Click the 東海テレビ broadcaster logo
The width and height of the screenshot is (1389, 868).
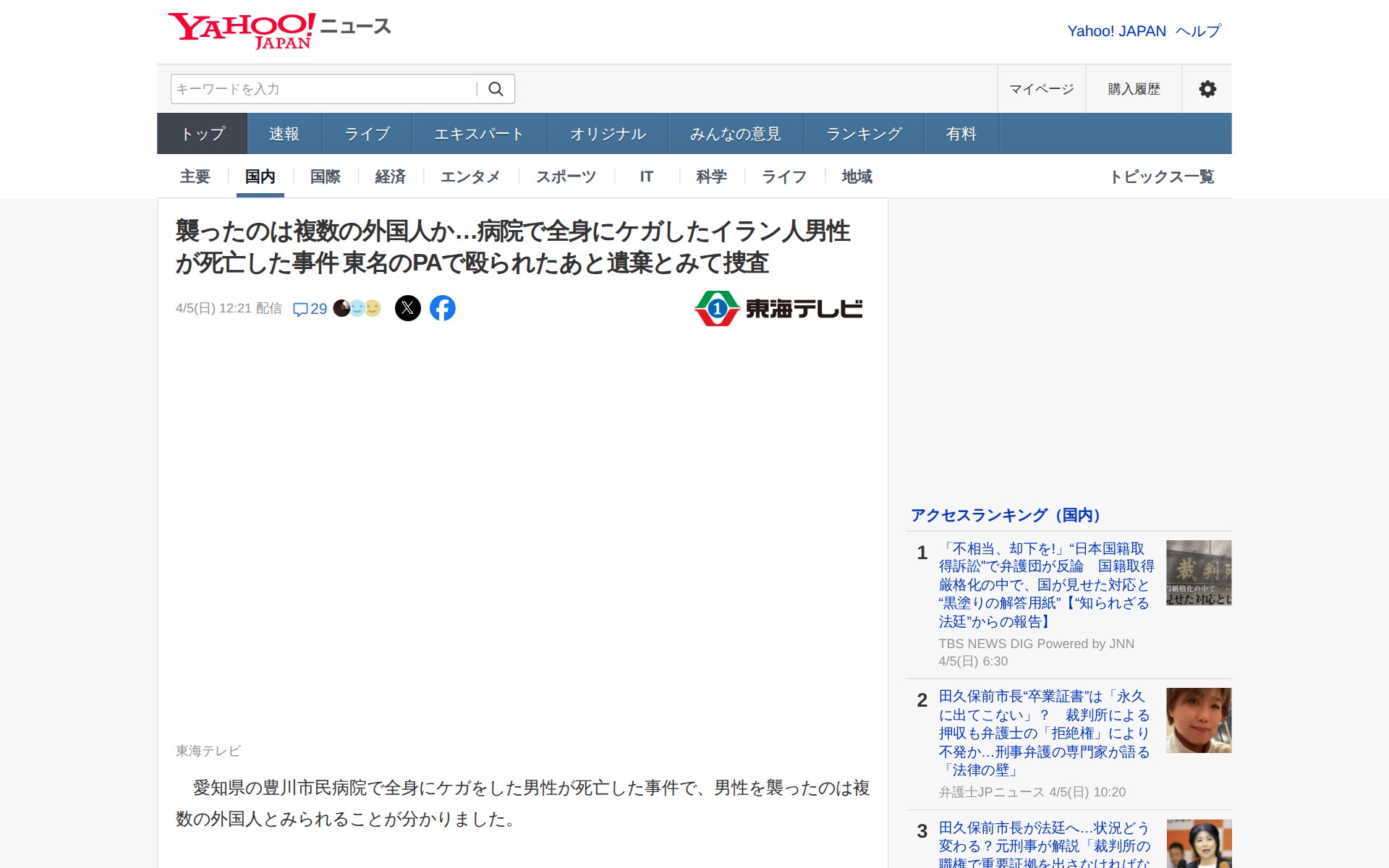[778, 307]
